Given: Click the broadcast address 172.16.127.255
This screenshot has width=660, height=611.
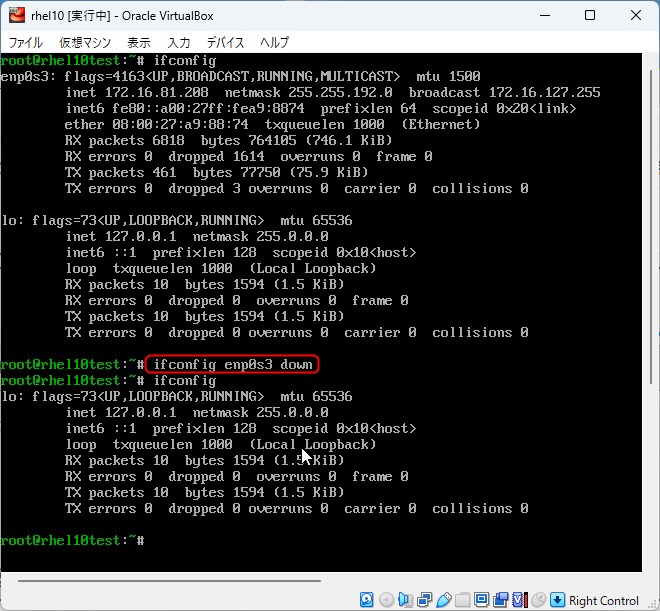Looking at the screenshot, I should (544, 93).
